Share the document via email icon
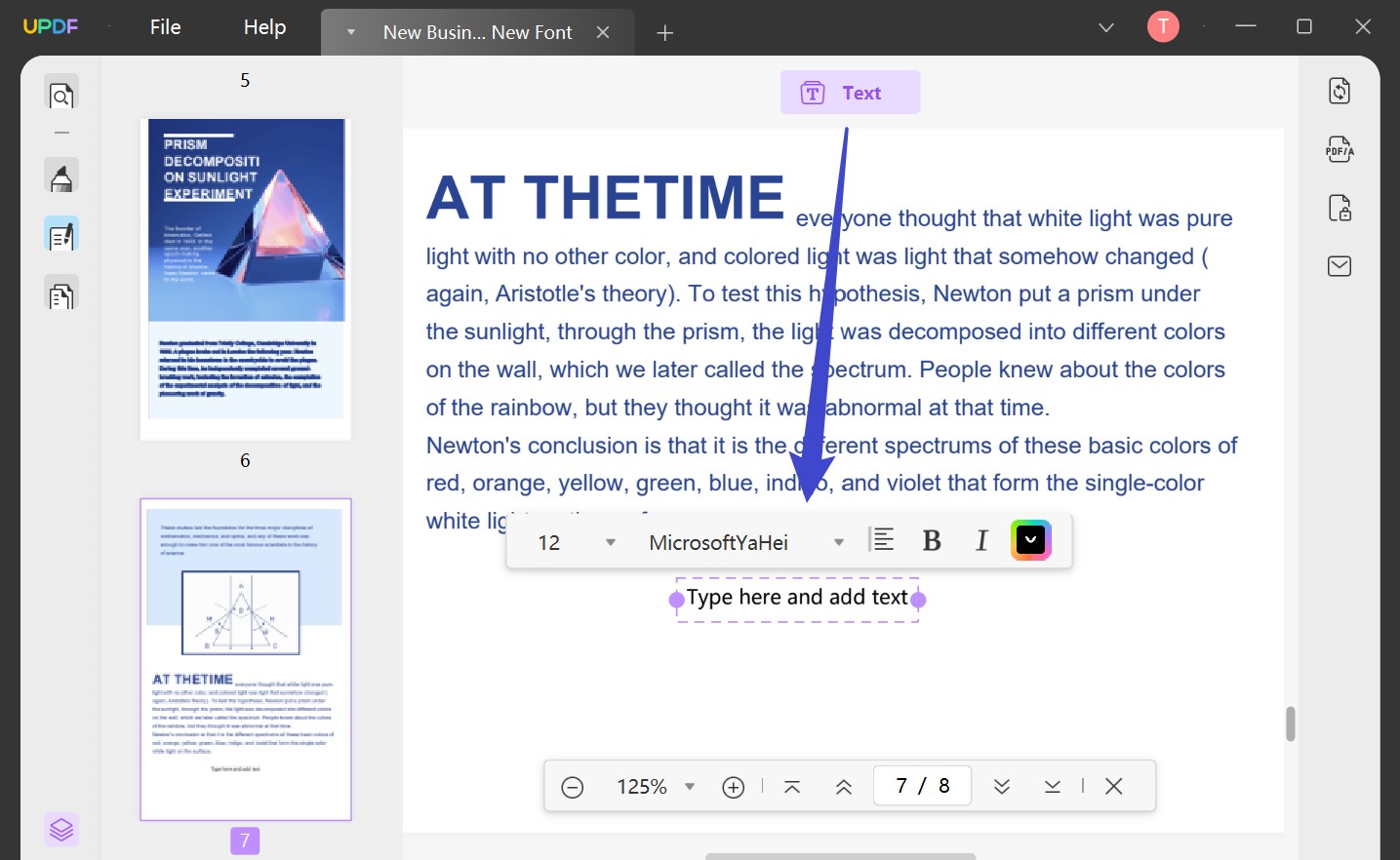1400x860 pixels. coord(1339,265)
